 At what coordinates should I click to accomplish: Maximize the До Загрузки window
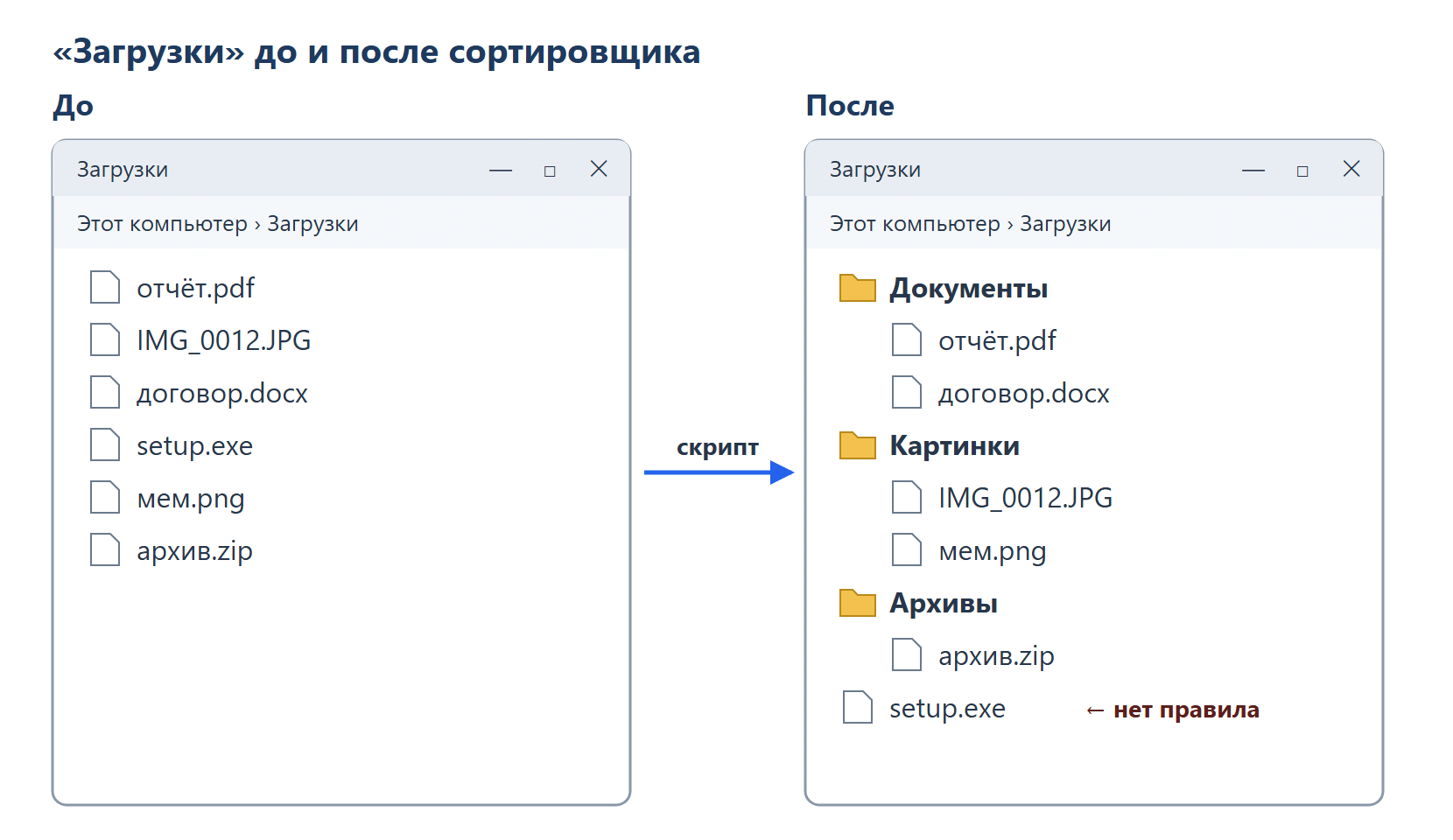(550, 171)
